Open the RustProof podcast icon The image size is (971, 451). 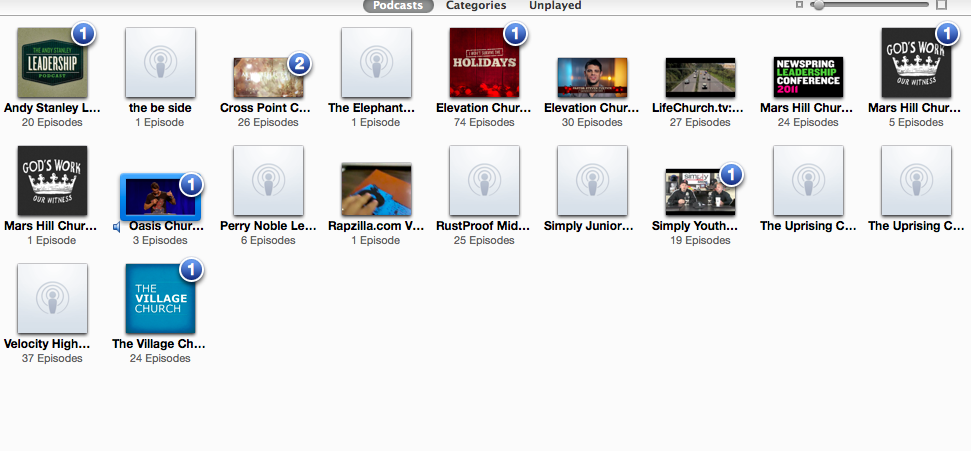click(x=484, y=181)
